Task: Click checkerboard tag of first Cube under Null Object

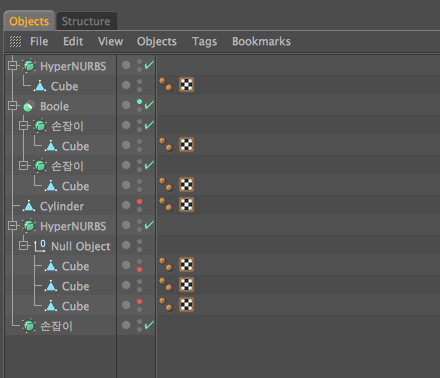Action: (186, 265)
